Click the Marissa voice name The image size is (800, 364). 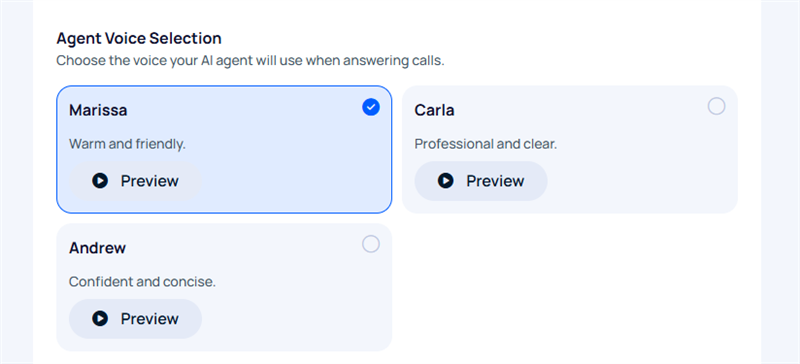point(98,110)
